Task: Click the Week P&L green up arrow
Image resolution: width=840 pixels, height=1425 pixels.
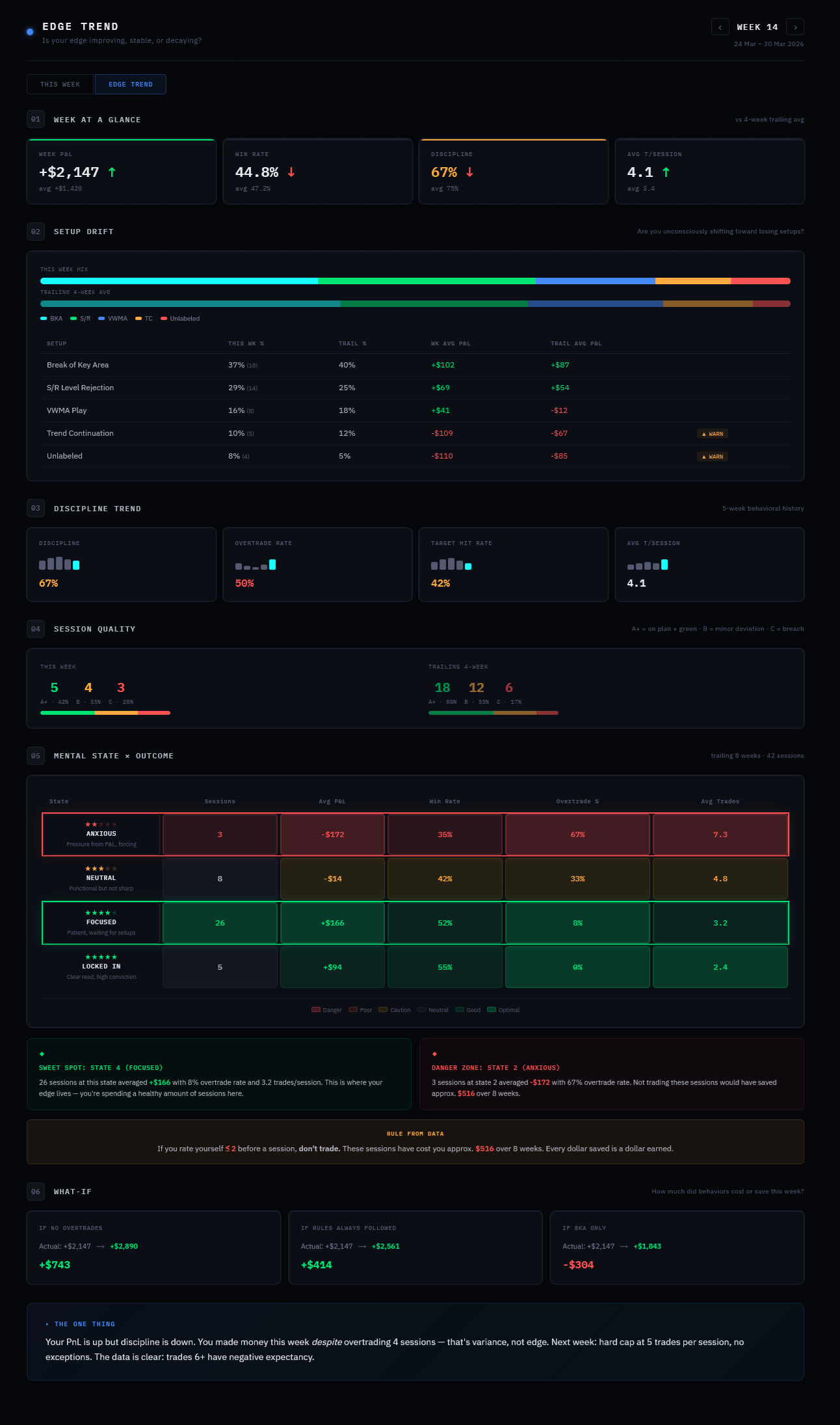Action: tap(112, 172)
